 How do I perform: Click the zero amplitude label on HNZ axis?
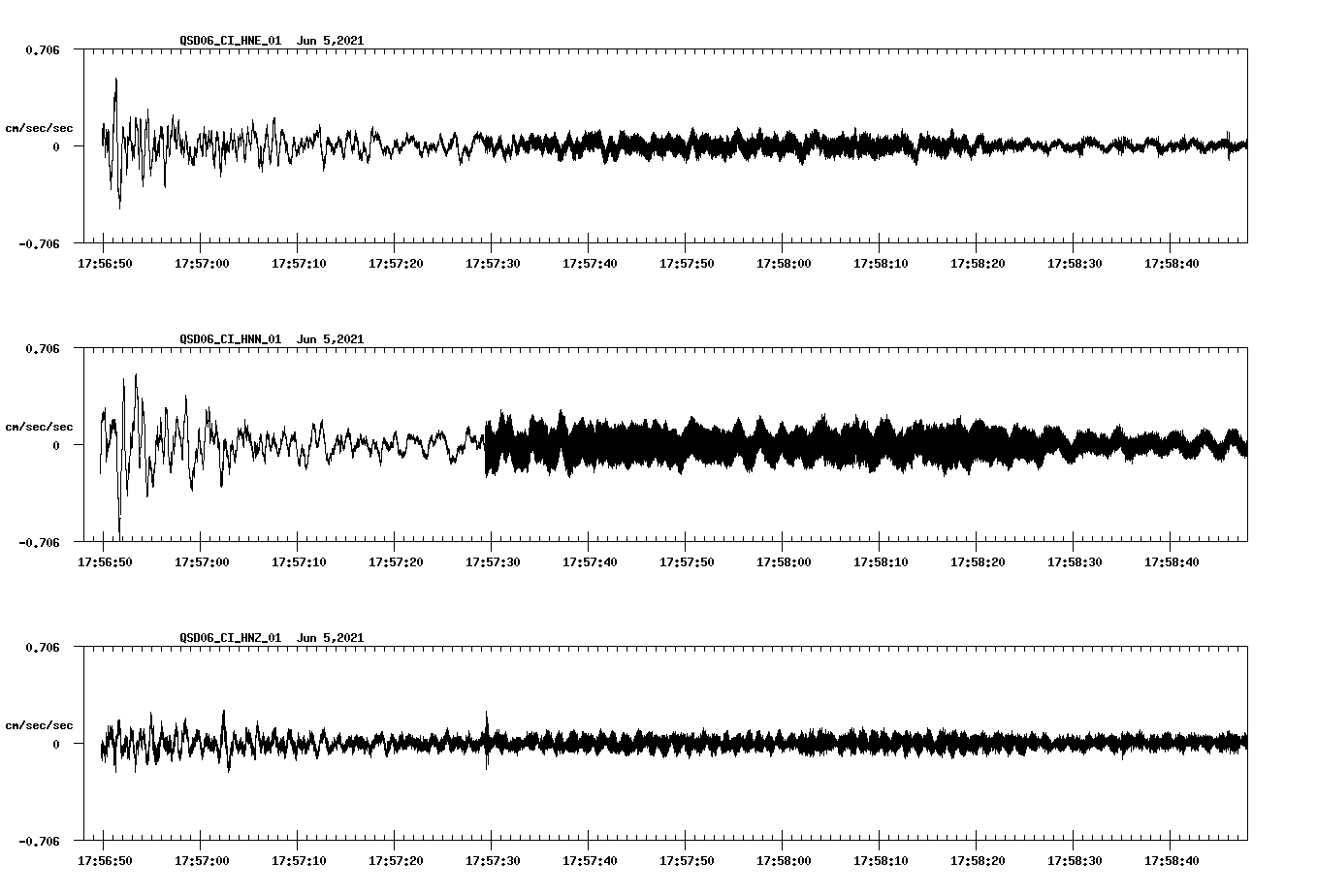point(55,744)
